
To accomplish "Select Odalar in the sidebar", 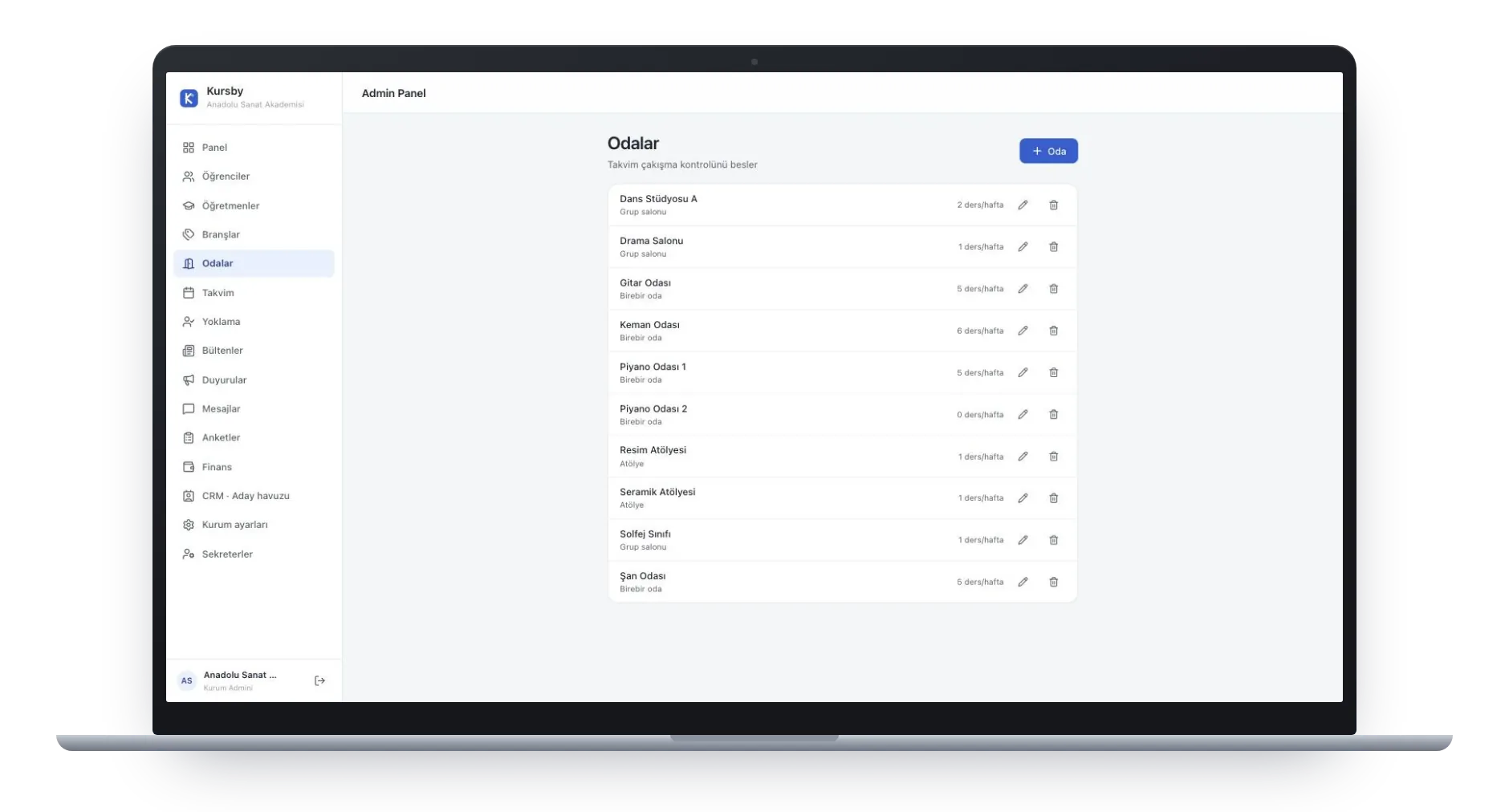I will click(254, 263).
